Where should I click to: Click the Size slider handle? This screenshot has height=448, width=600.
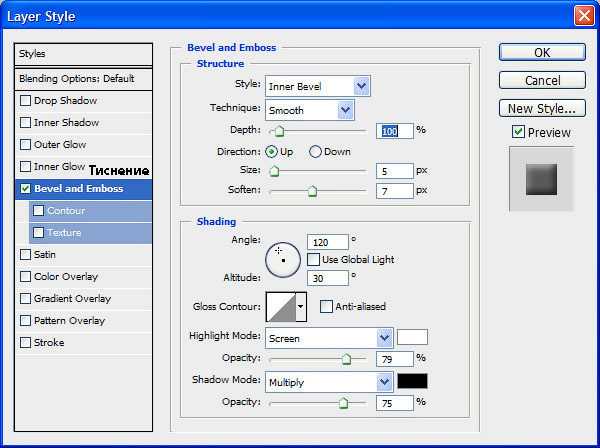point(274,171)
